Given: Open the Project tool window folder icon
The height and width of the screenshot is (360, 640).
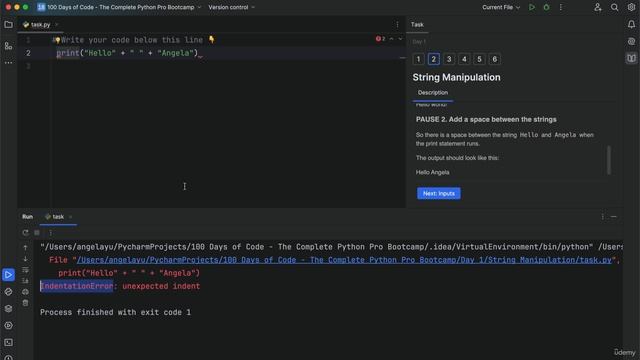Looking at the screenshot, I should 8,25.
